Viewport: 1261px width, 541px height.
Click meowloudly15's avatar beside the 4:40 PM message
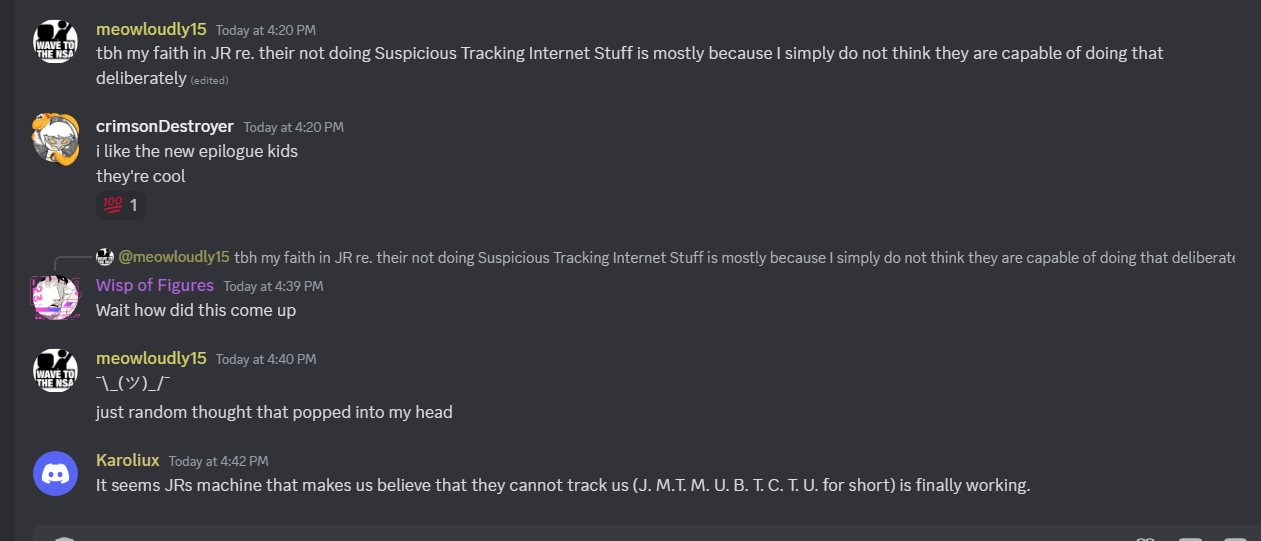(x=56, y=370)
